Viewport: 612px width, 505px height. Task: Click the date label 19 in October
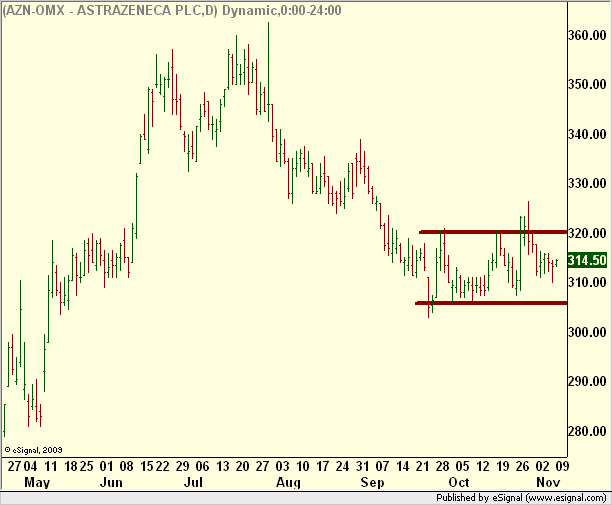click(503, 466)
